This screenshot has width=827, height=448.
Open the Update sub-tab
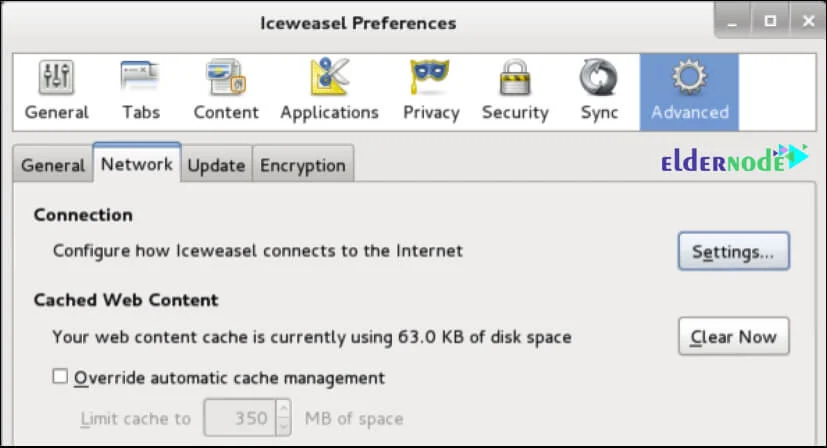pyautogui.click(x=216, y=165)
